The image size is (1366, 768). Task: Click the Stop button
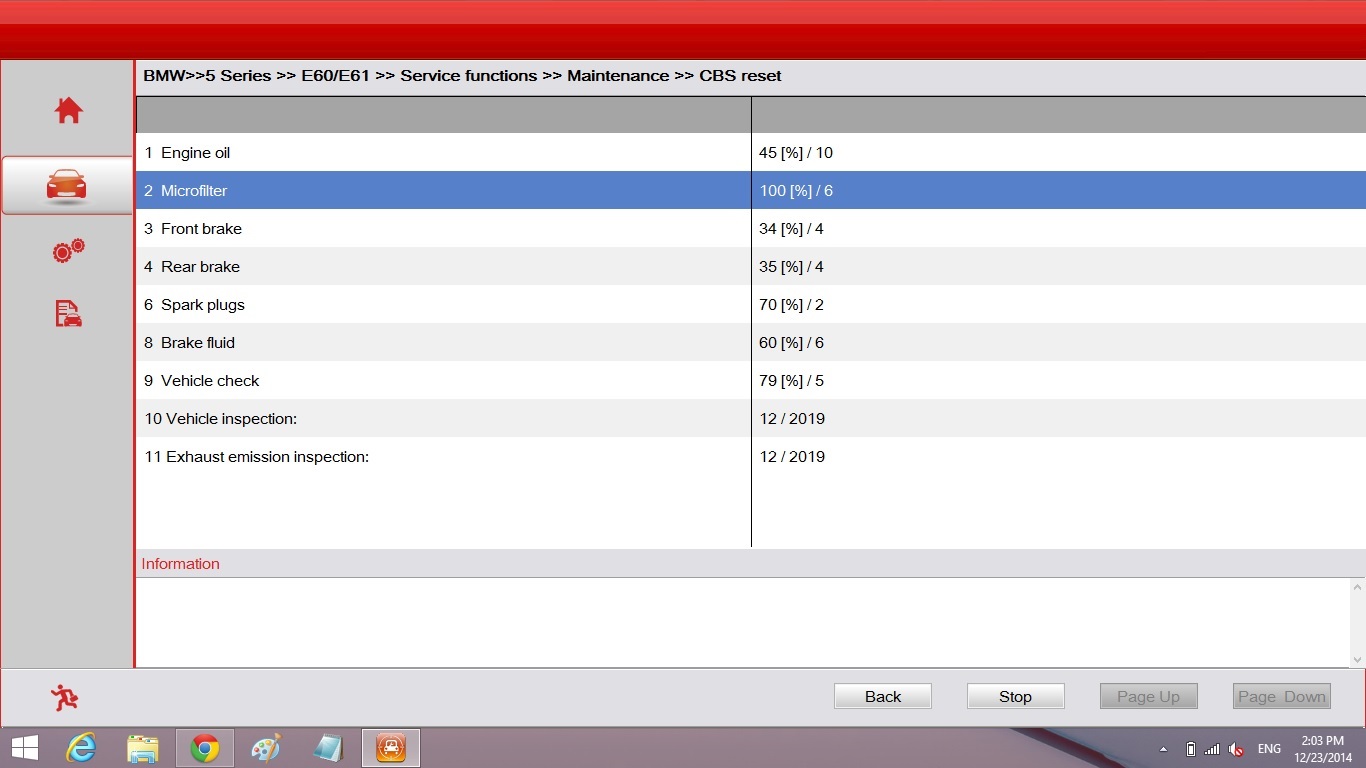pyautogui.click(x=1015, y=697)
